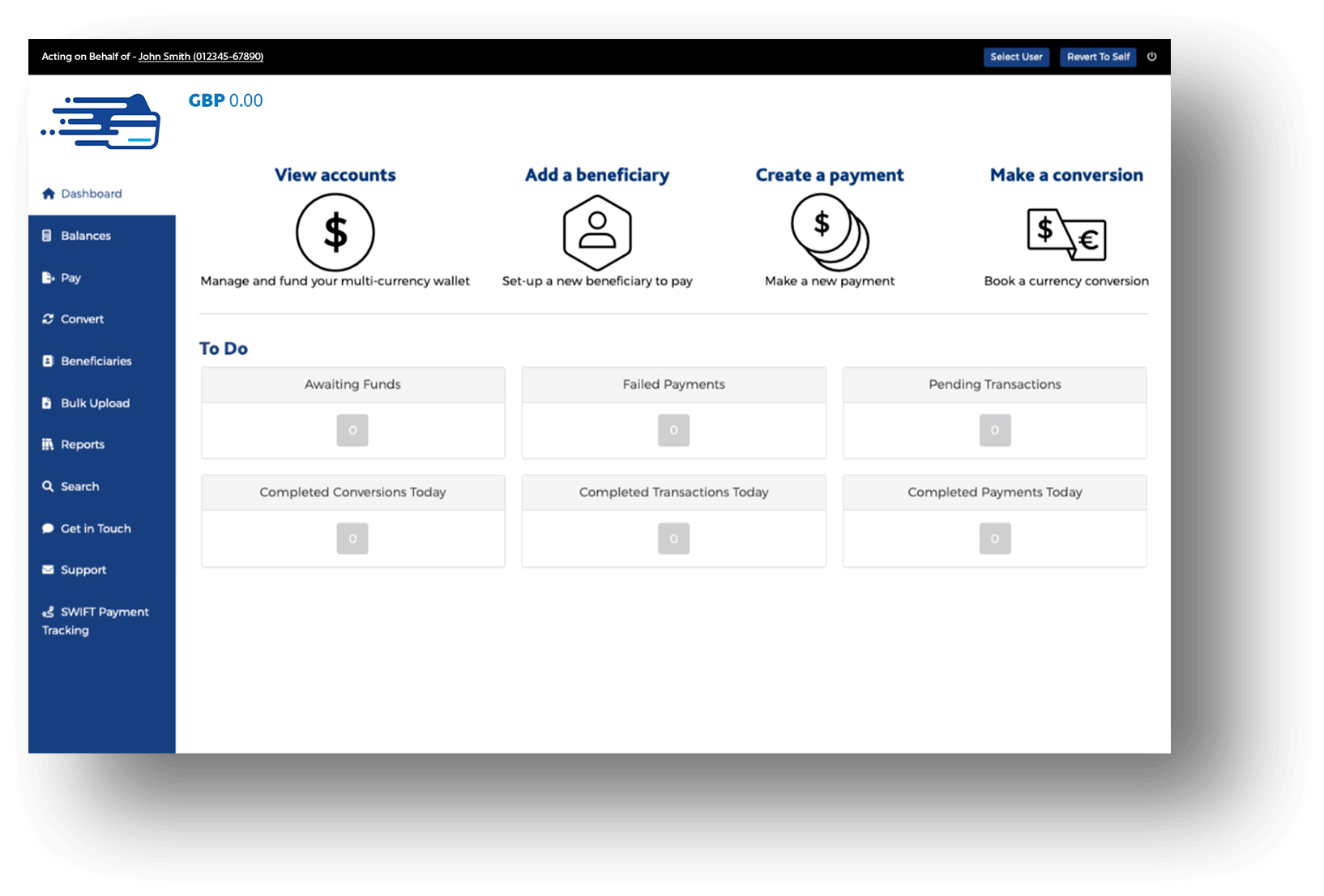Go to Pay in the sidebar

tap(70, 278)
